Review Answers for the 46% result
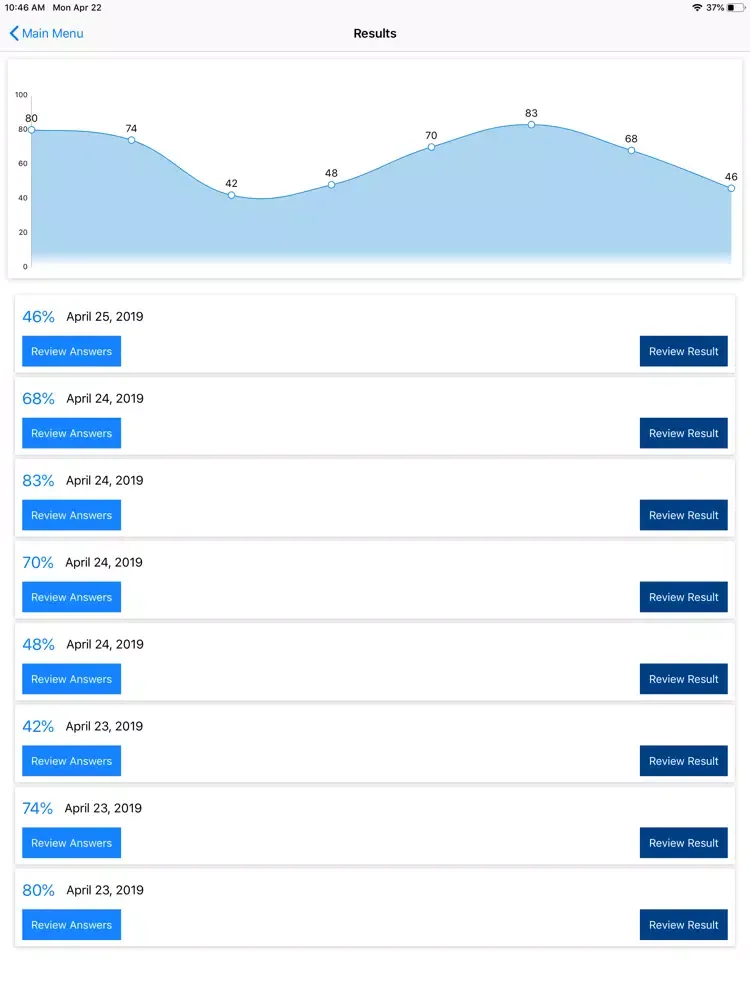 [x=71, y=351]
